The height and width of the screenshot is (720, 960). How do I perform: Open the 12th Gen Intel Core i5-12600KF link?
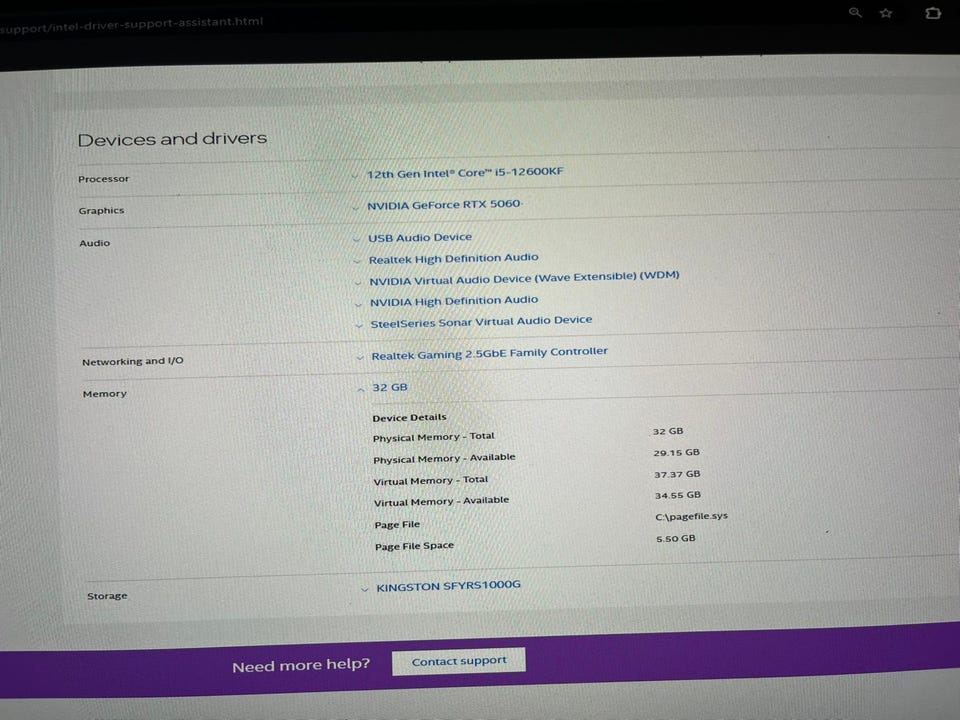click(465, 173)
